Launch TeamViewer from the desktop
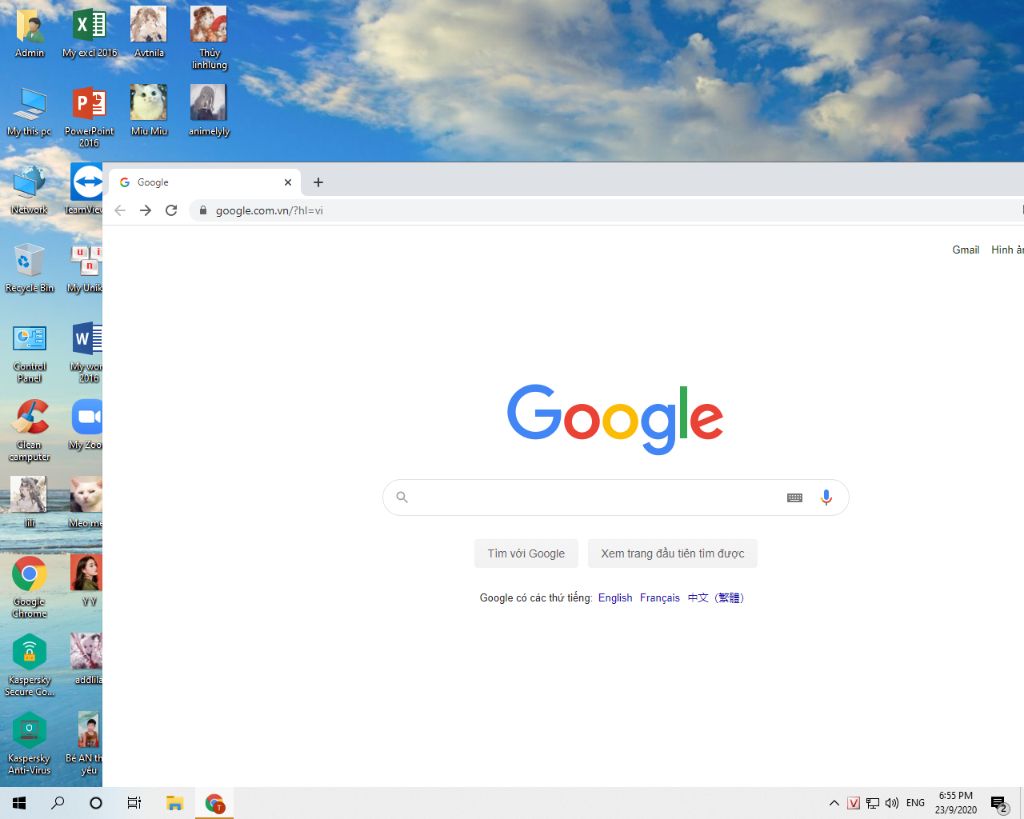 (x=86, y=189)
